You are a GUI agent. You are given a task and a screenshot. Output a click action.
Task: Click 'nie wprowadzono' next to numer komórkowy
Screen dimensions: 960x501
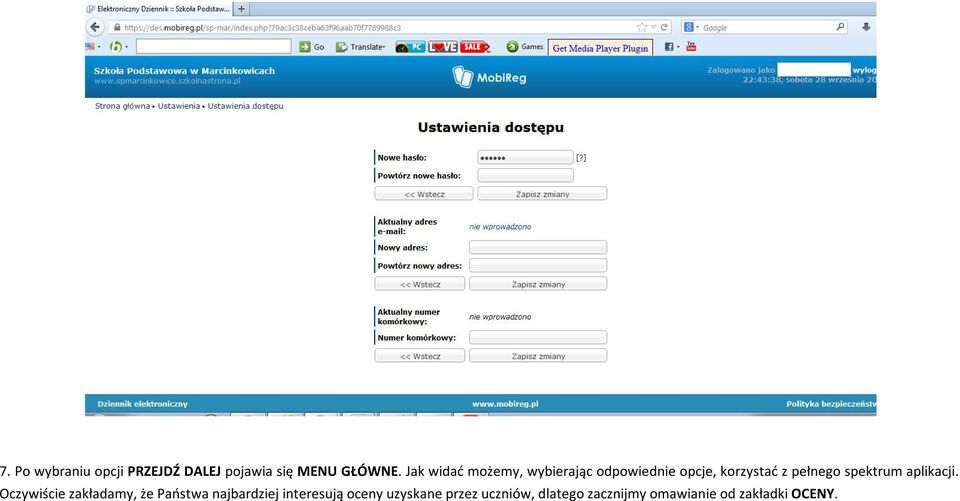(x=500, y=317)
